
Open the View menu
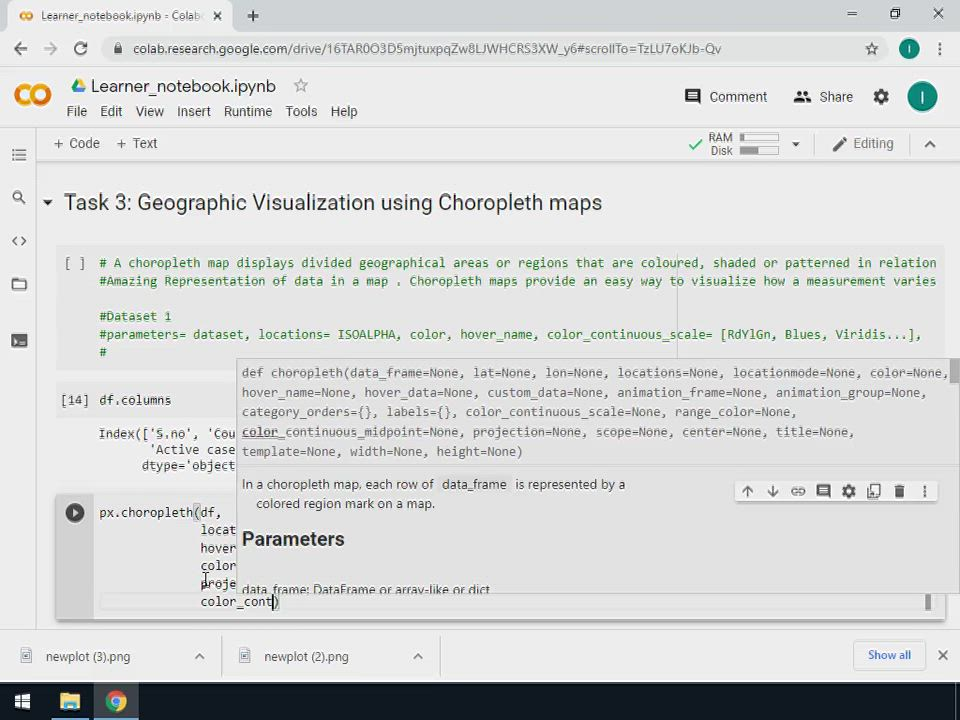click(x=149, y=111)
